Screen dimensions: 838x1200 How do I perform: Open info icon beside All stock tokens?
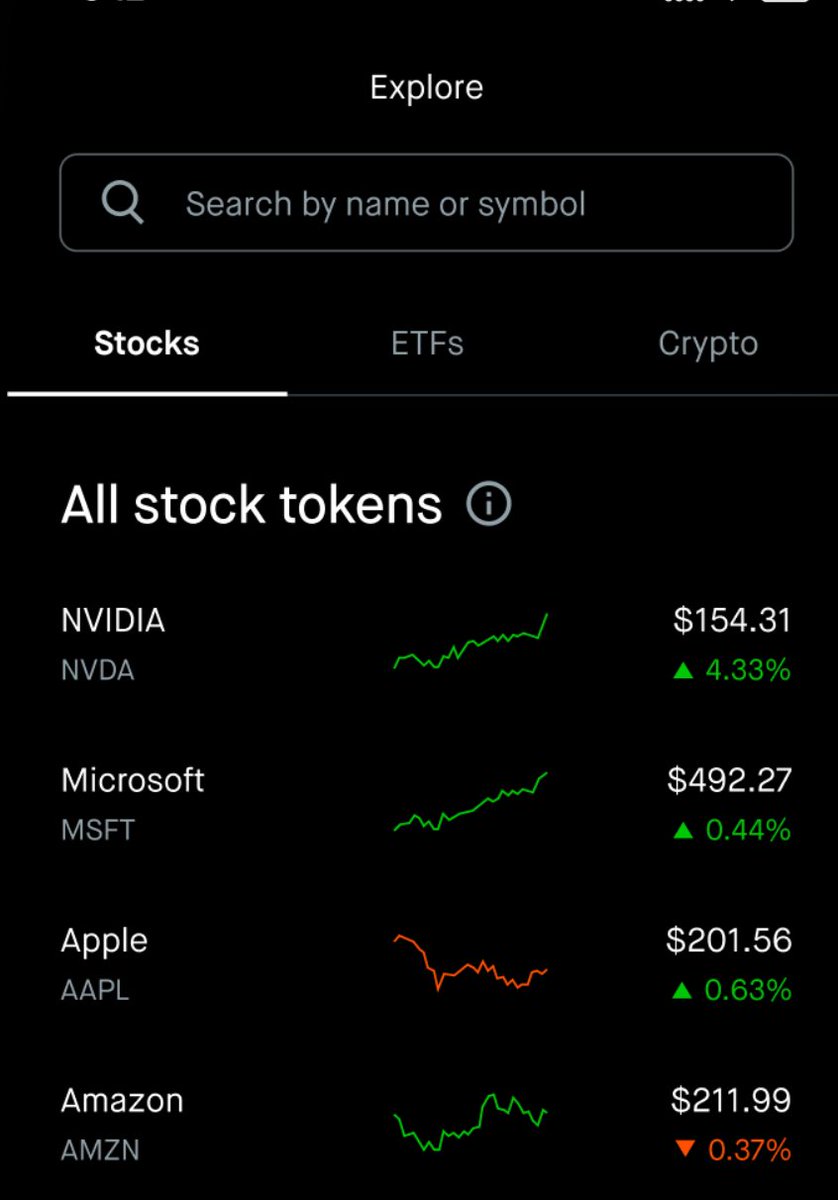point(489,504)
